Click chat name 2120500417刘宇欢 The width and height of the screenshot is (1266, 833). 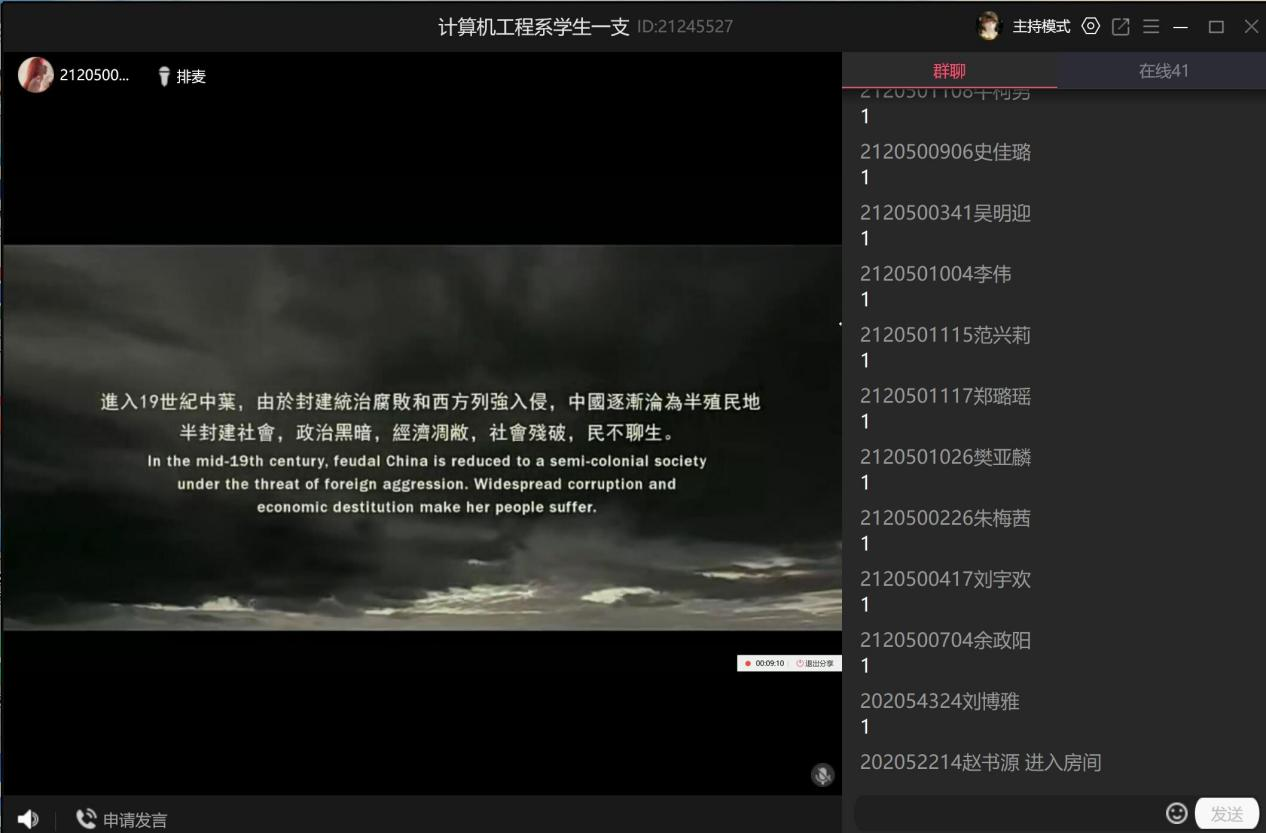pyautogui.click(x=945, y=579)
